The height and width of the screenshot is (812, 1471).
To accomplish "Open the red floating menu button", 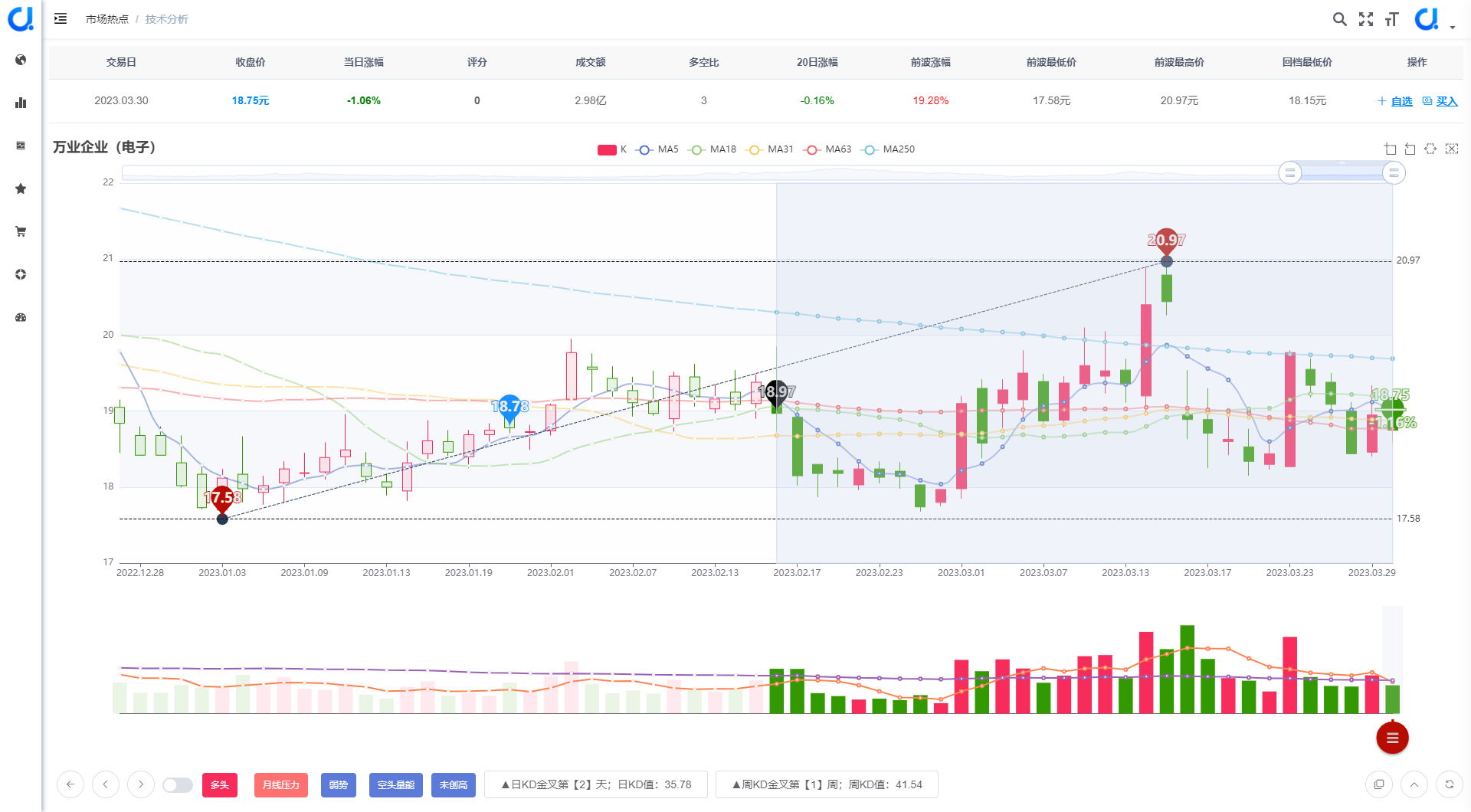I will tap(1392, 738).
